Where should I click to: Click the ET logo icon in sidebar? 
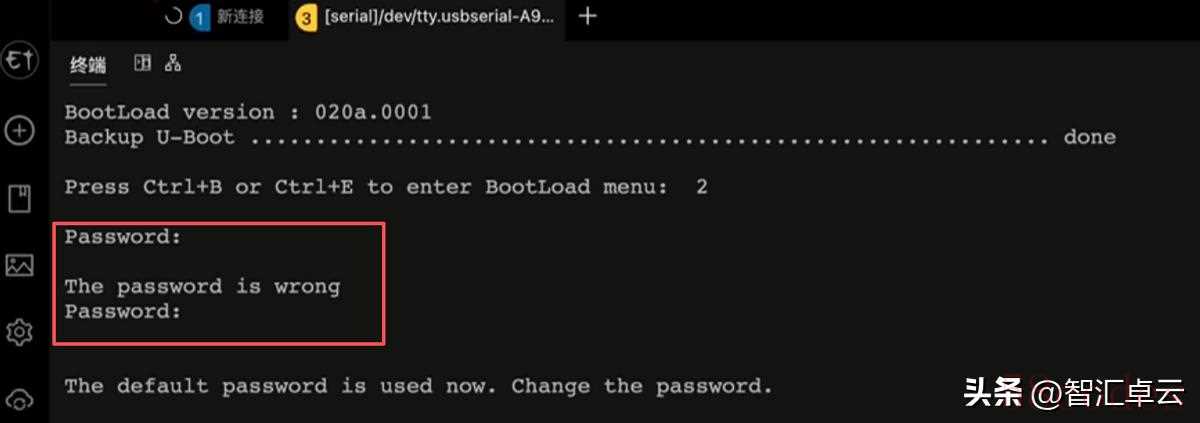click(x=20, y=62)
